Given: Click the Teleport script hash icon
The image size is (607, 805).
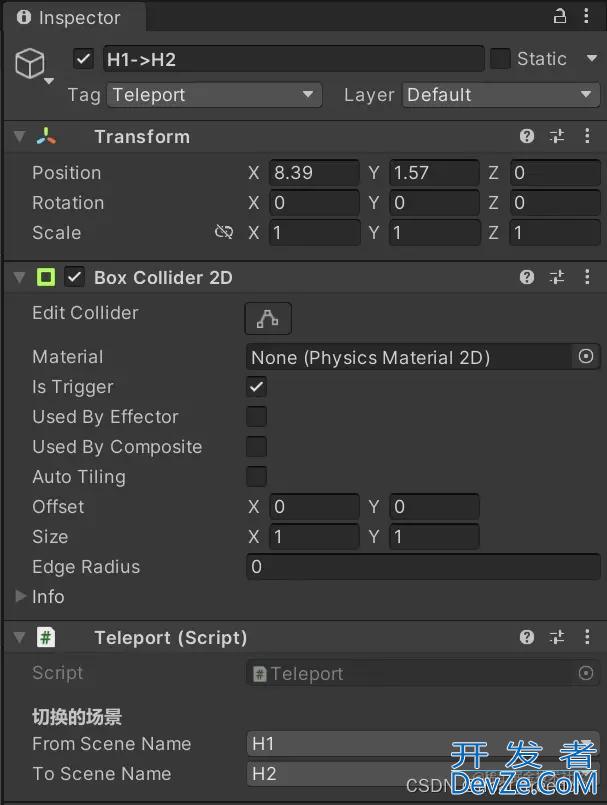Looking at the screenshot, I should [46, 637].
